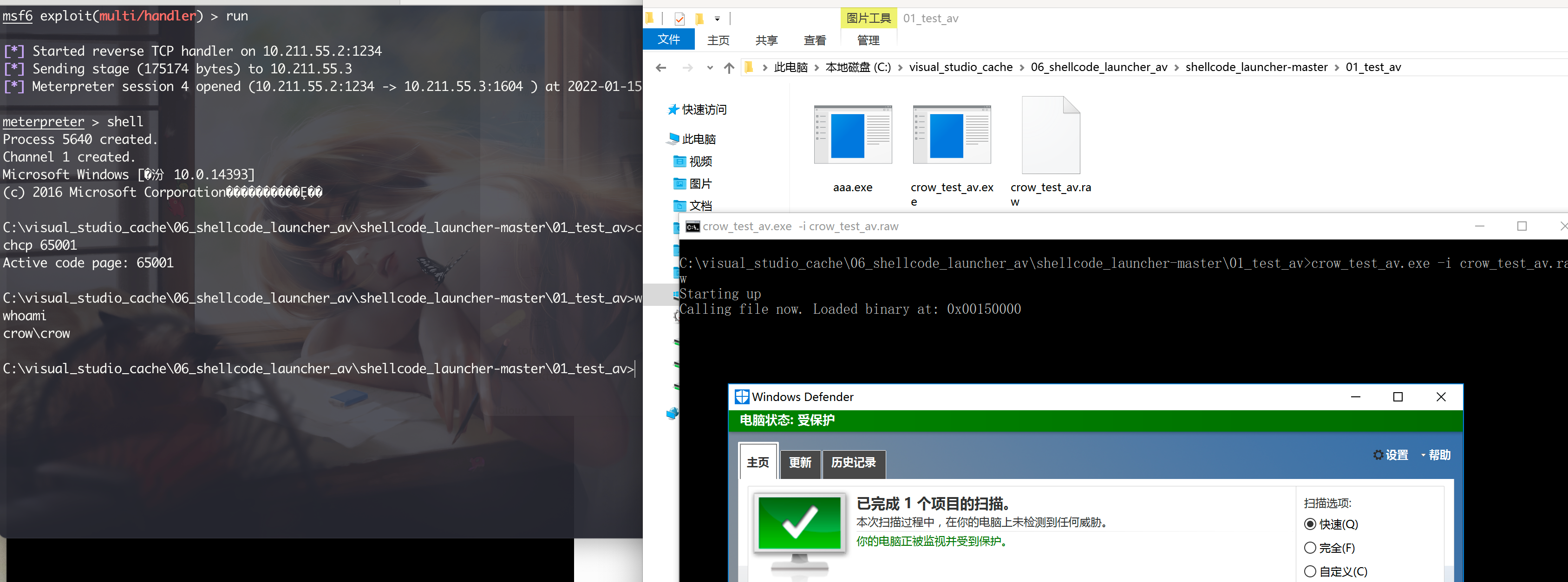Select the 自定义(C) scan option
This screenshot has height=582, width=1568.
click(x=1336, y=572)
